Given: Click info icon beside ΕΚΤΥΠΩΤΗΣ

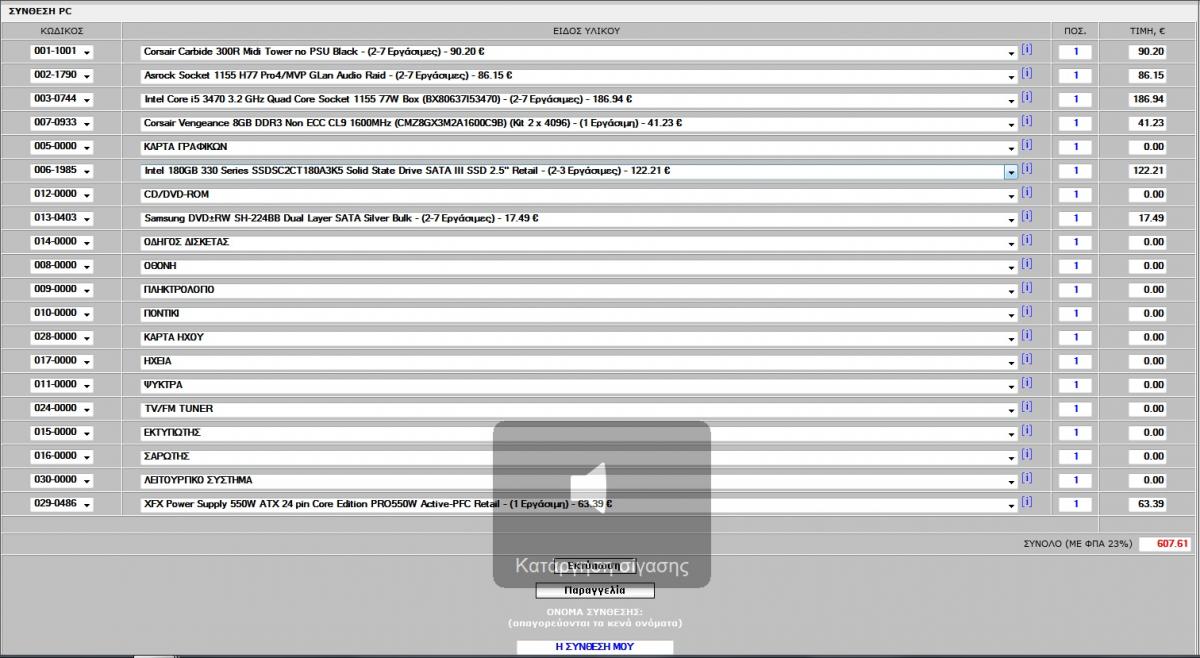Looking at the screenshot, I should (1026, 431).
